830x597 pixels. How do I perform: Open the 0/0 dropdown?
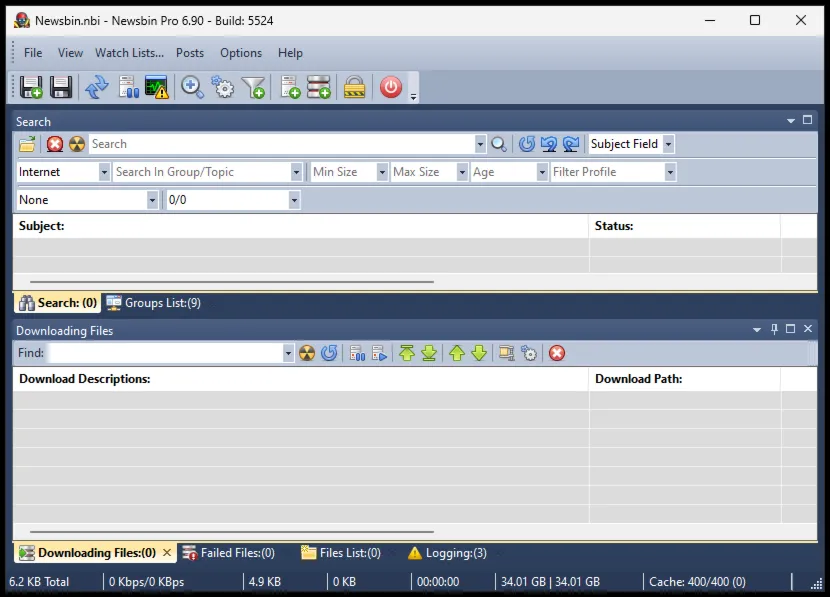click(x=294, y=200)
